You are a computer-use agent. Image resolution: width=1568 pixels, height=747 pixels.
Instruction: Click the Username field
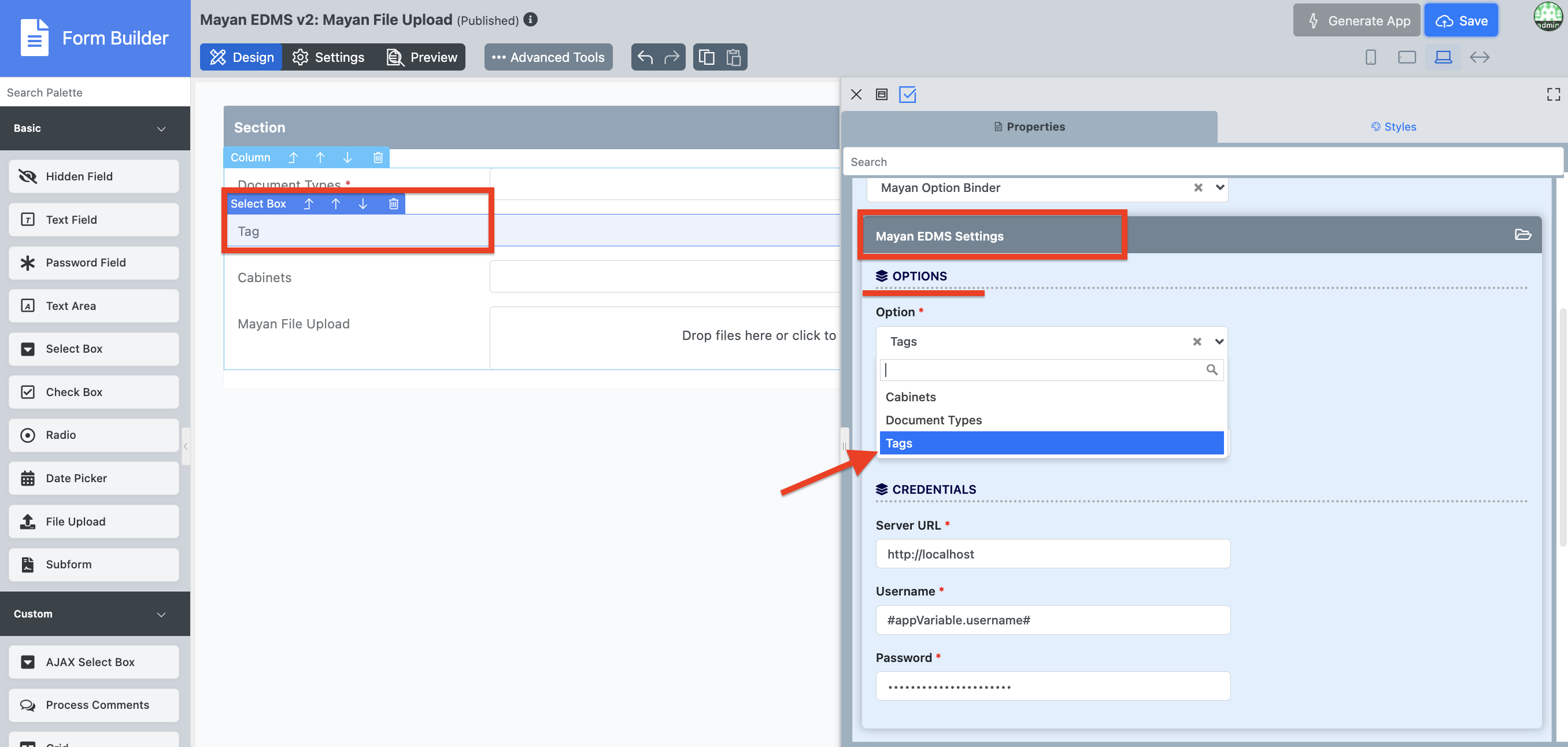pos(1052,620)
